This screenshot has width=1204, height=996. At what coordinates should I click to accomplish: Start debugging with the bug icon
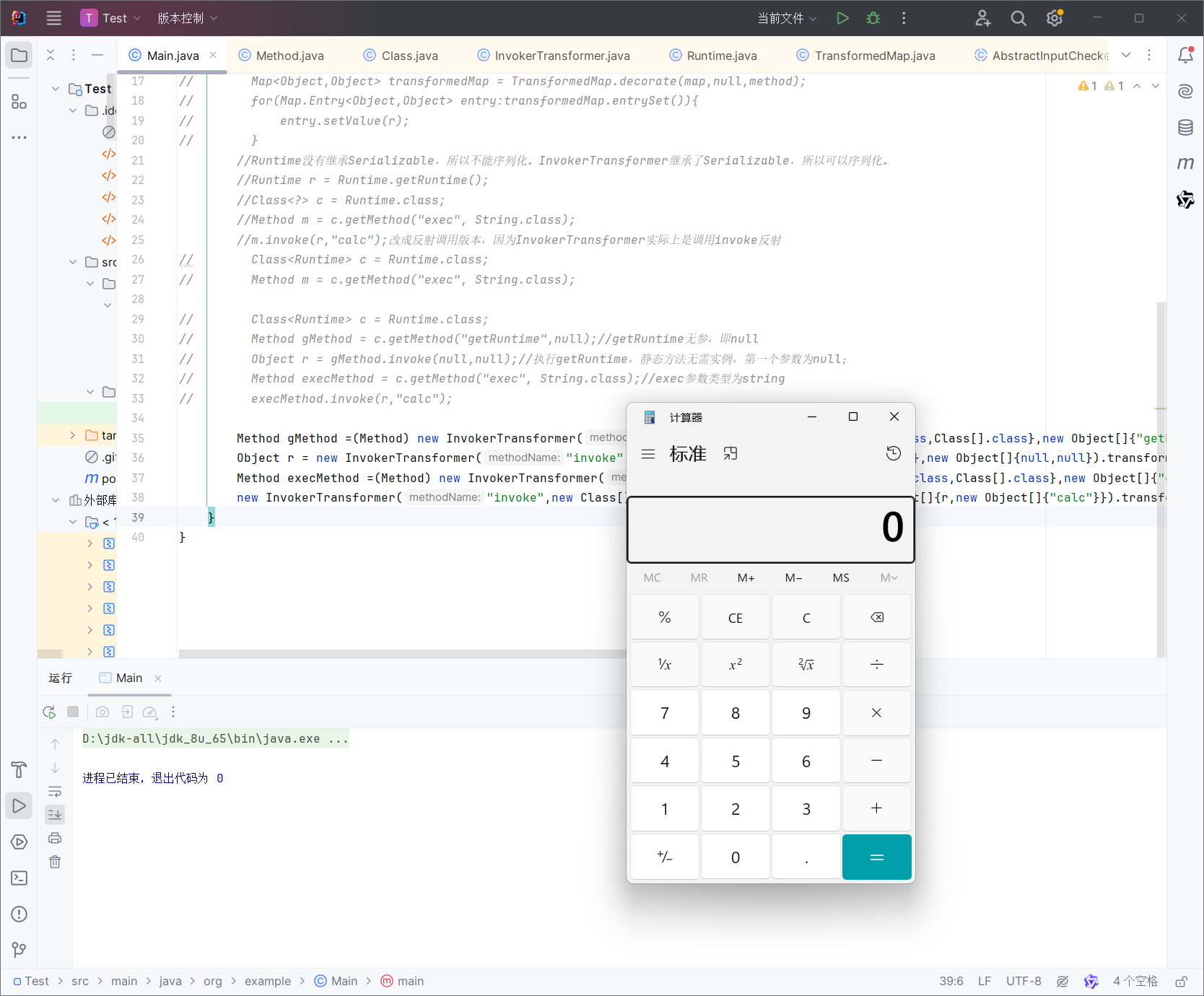click(873, 18)
